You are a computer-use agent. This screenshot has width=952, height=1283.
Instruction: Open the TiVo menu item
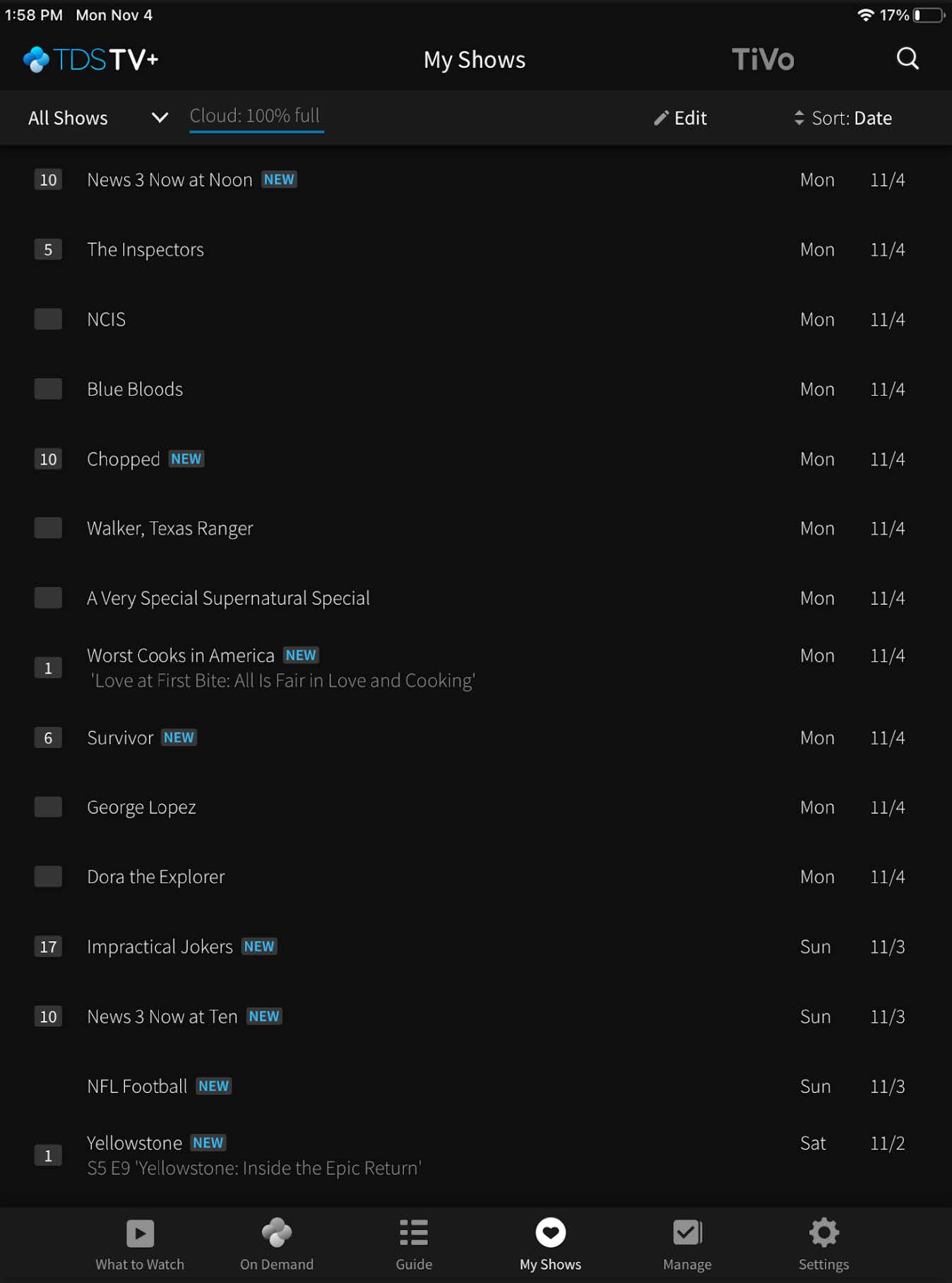763,59
